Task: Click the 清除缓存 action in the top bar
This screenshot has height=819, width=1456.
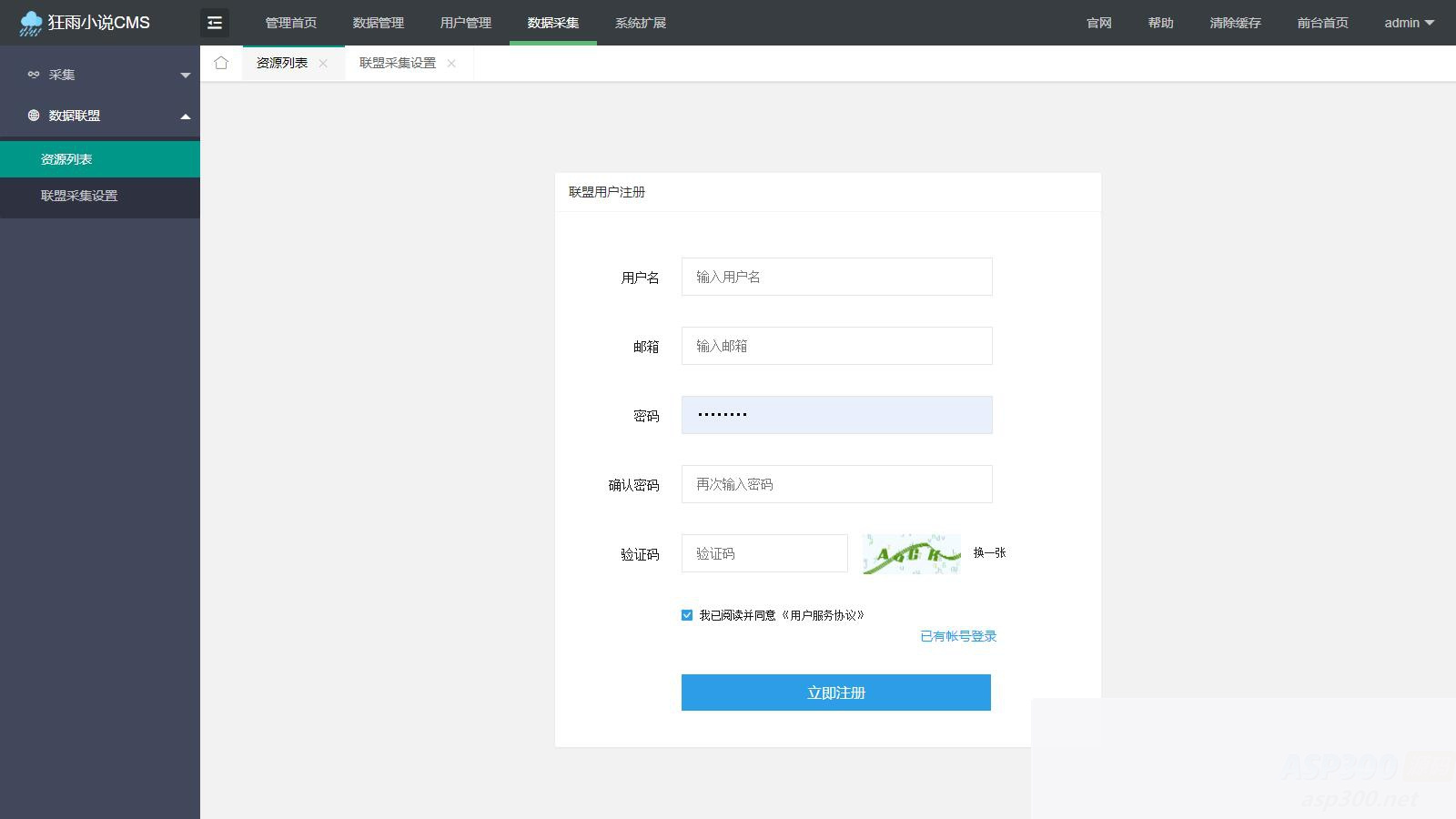Action: (x=1234, y=23)
